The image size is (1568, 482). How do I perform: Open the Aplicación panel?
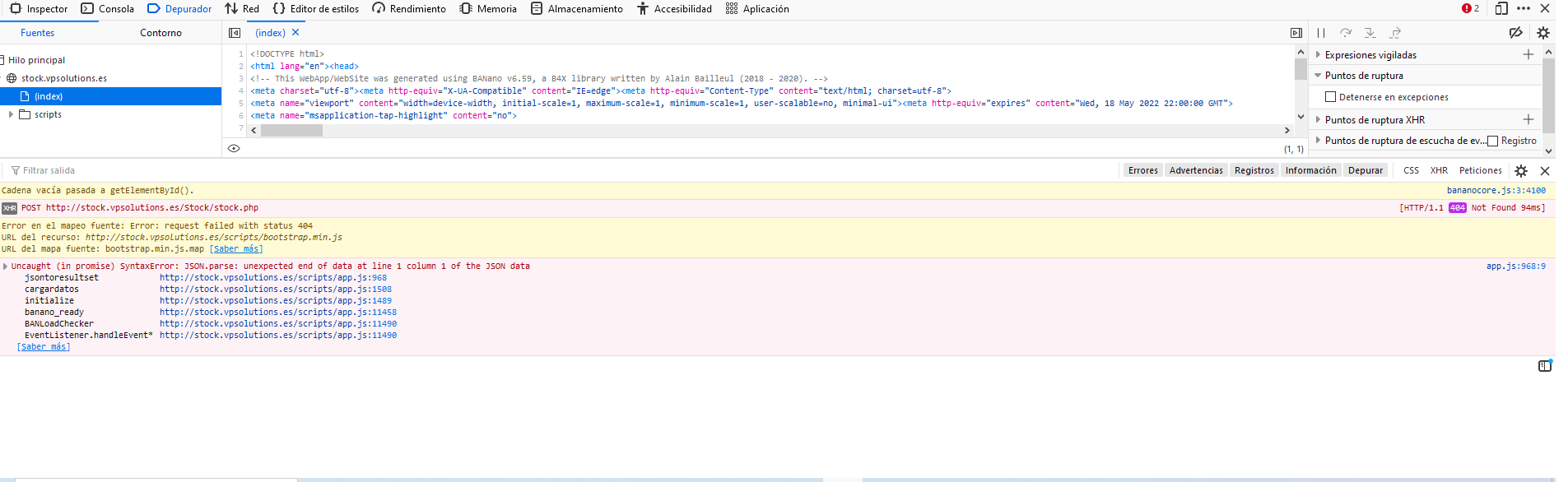point(757,9)
